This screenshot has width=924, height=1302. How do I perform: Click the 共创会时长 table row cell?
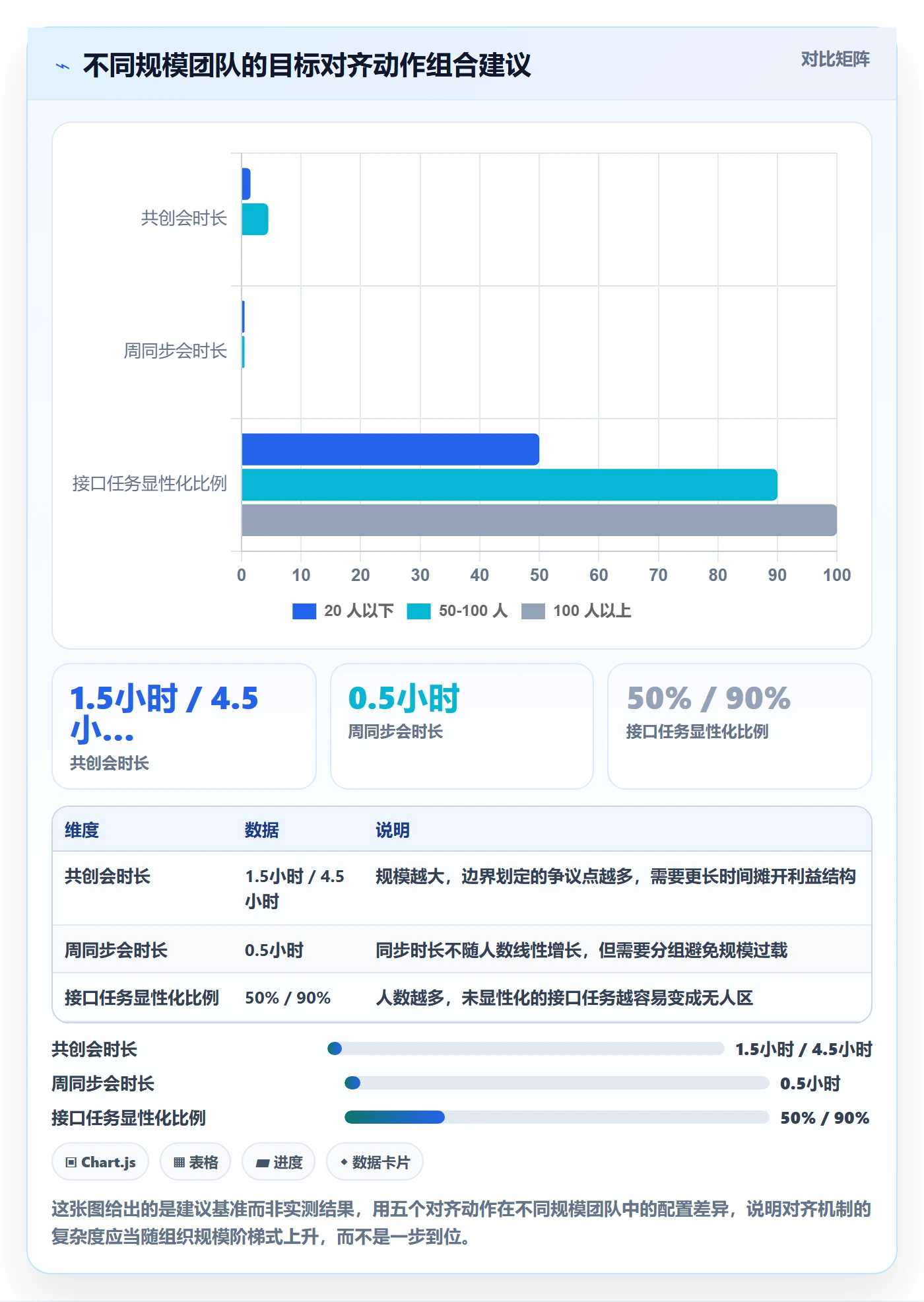click(108, 876)
